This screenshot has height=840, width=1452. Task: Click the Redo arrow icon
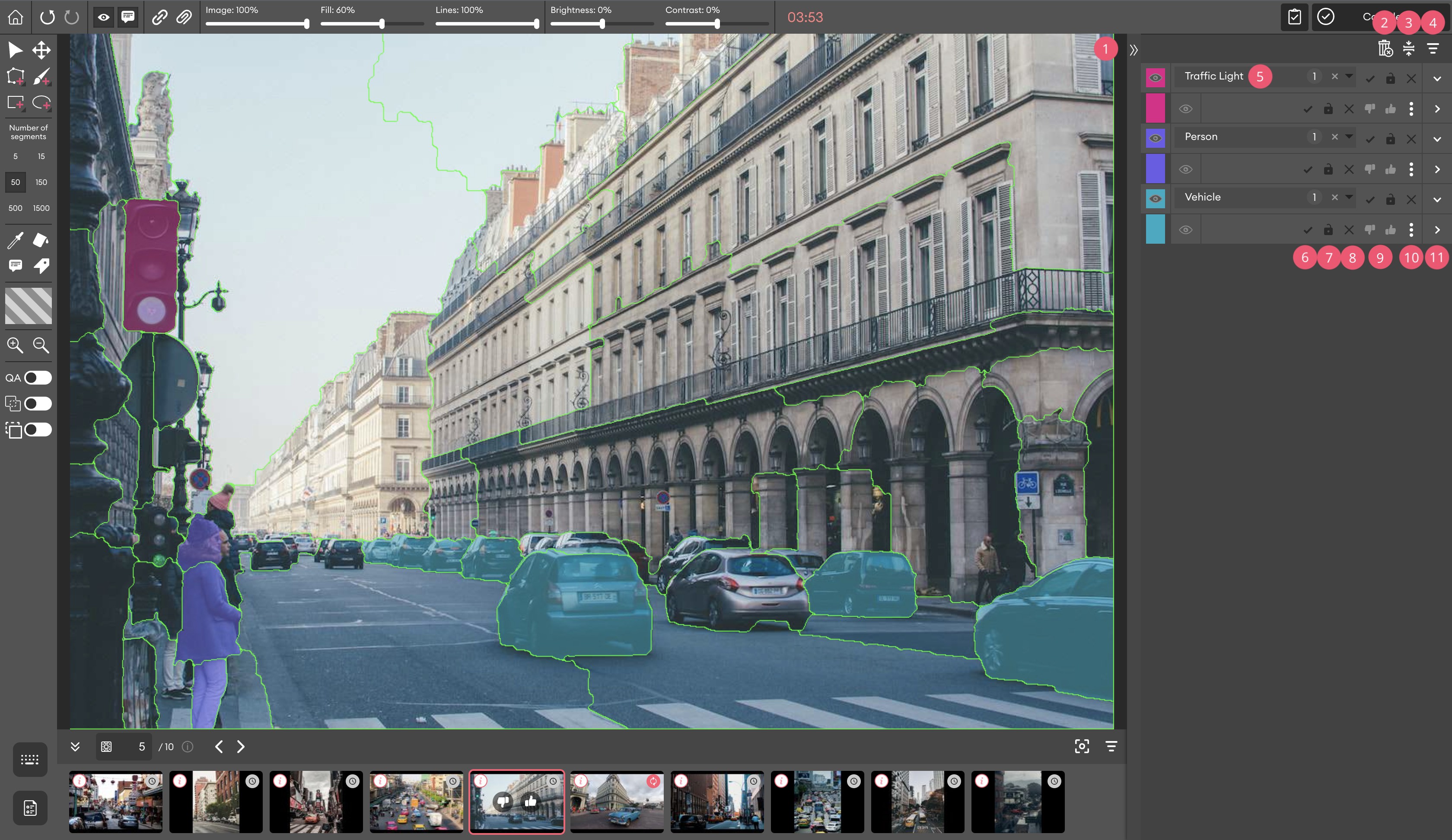pyautogui.click(x=71, y=17)
